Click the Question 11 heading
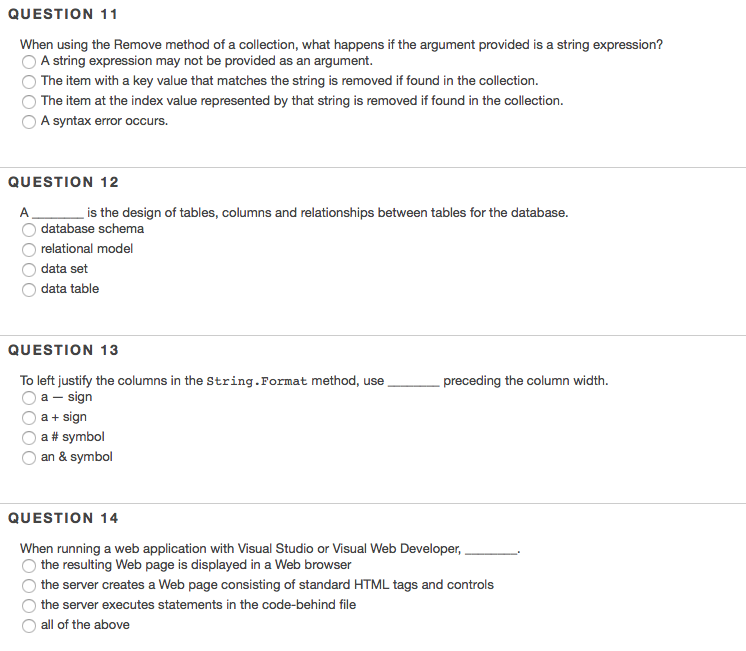 (63, 14)
